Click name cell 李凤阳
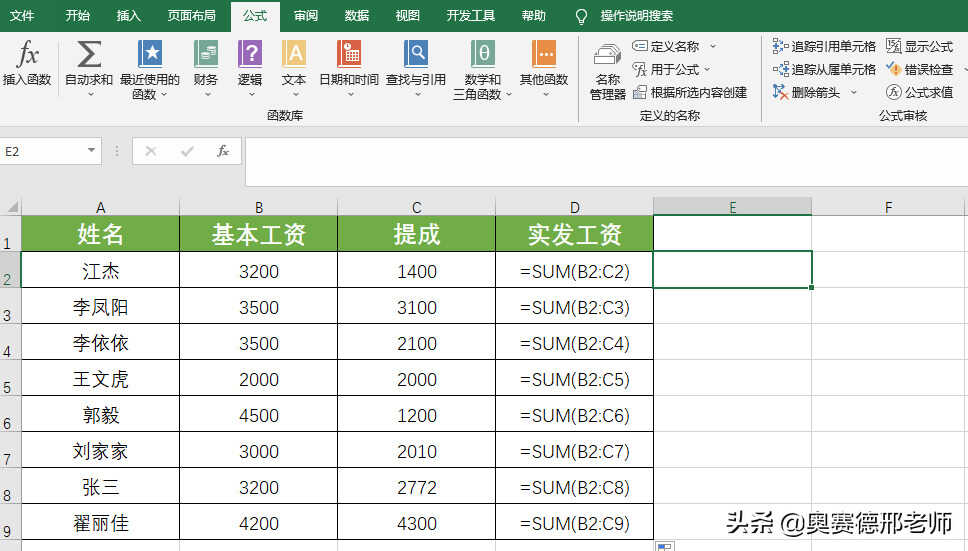 point(101,307)
